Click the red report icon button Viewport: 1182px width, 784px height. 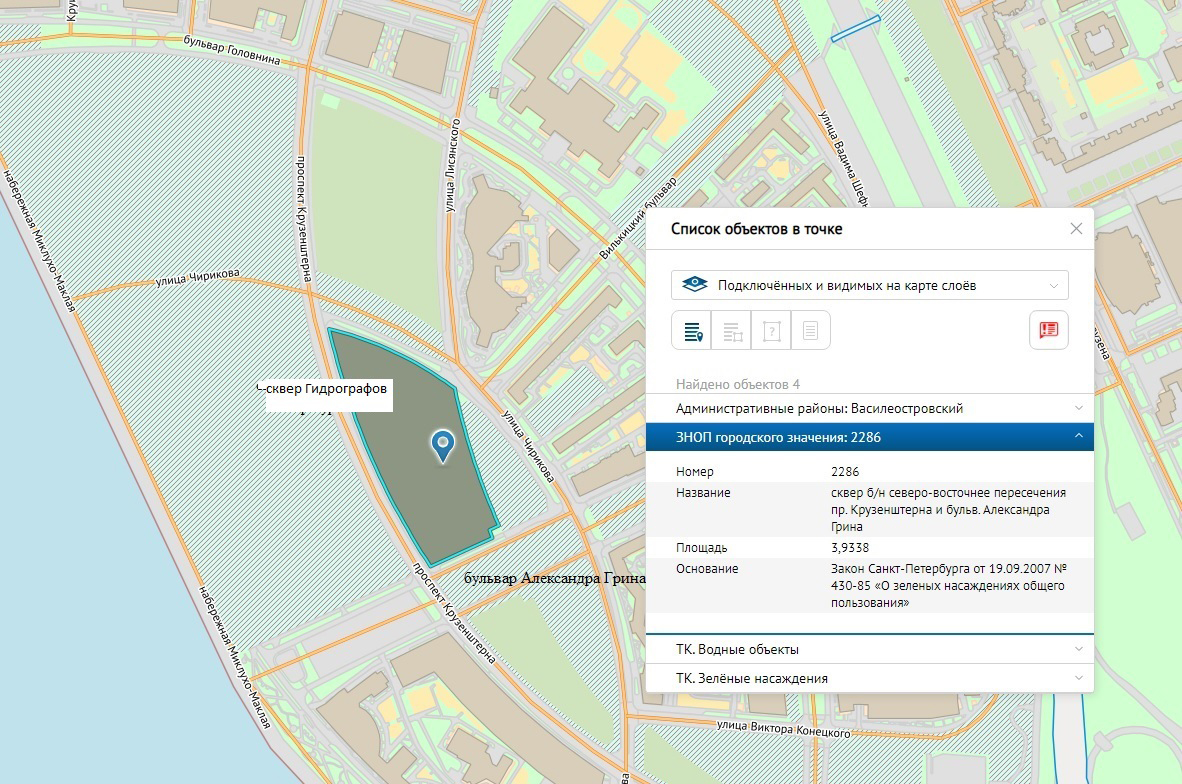point(1049,330)
